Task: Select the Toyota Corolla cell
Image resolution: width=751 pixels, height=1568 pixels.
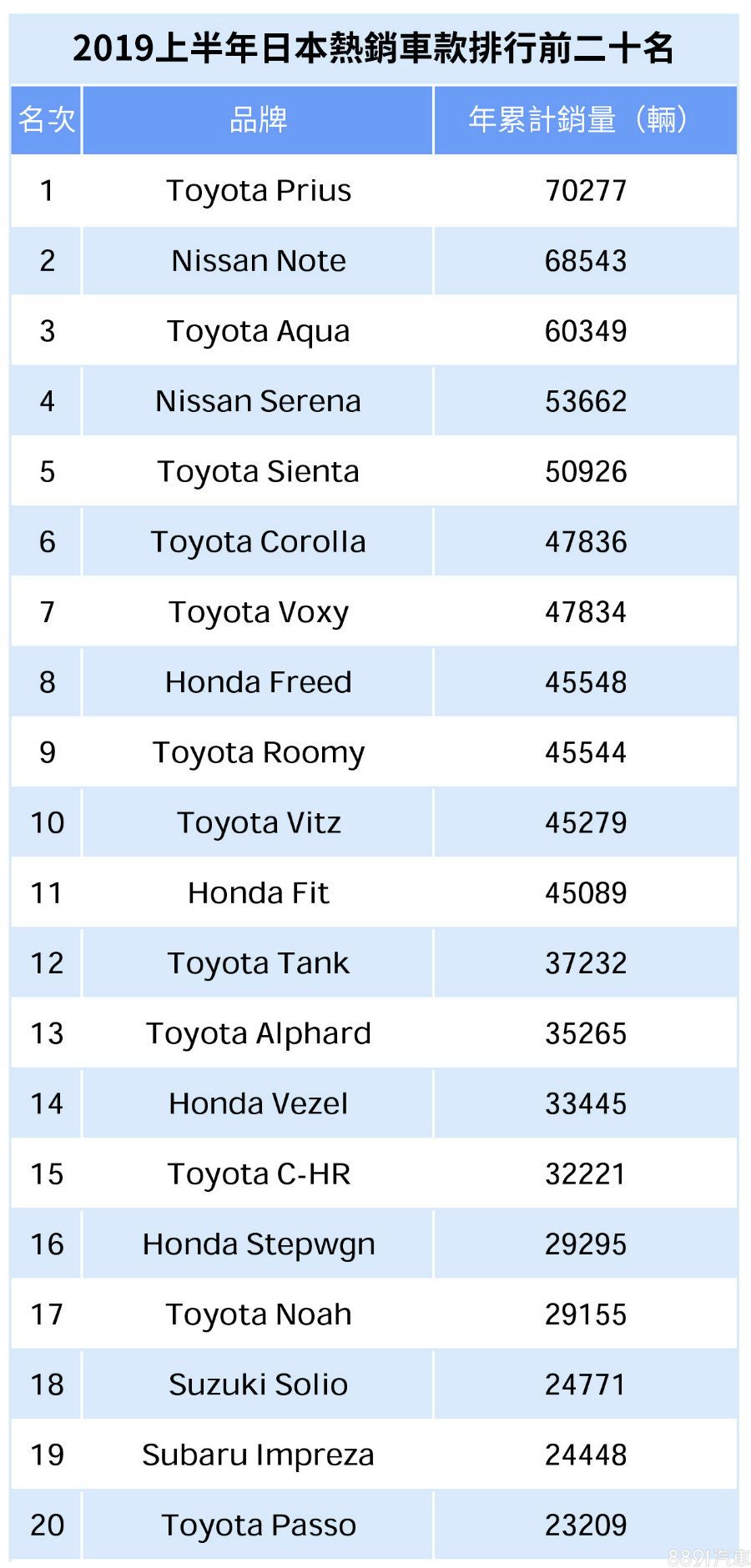Action: (258, 542)
